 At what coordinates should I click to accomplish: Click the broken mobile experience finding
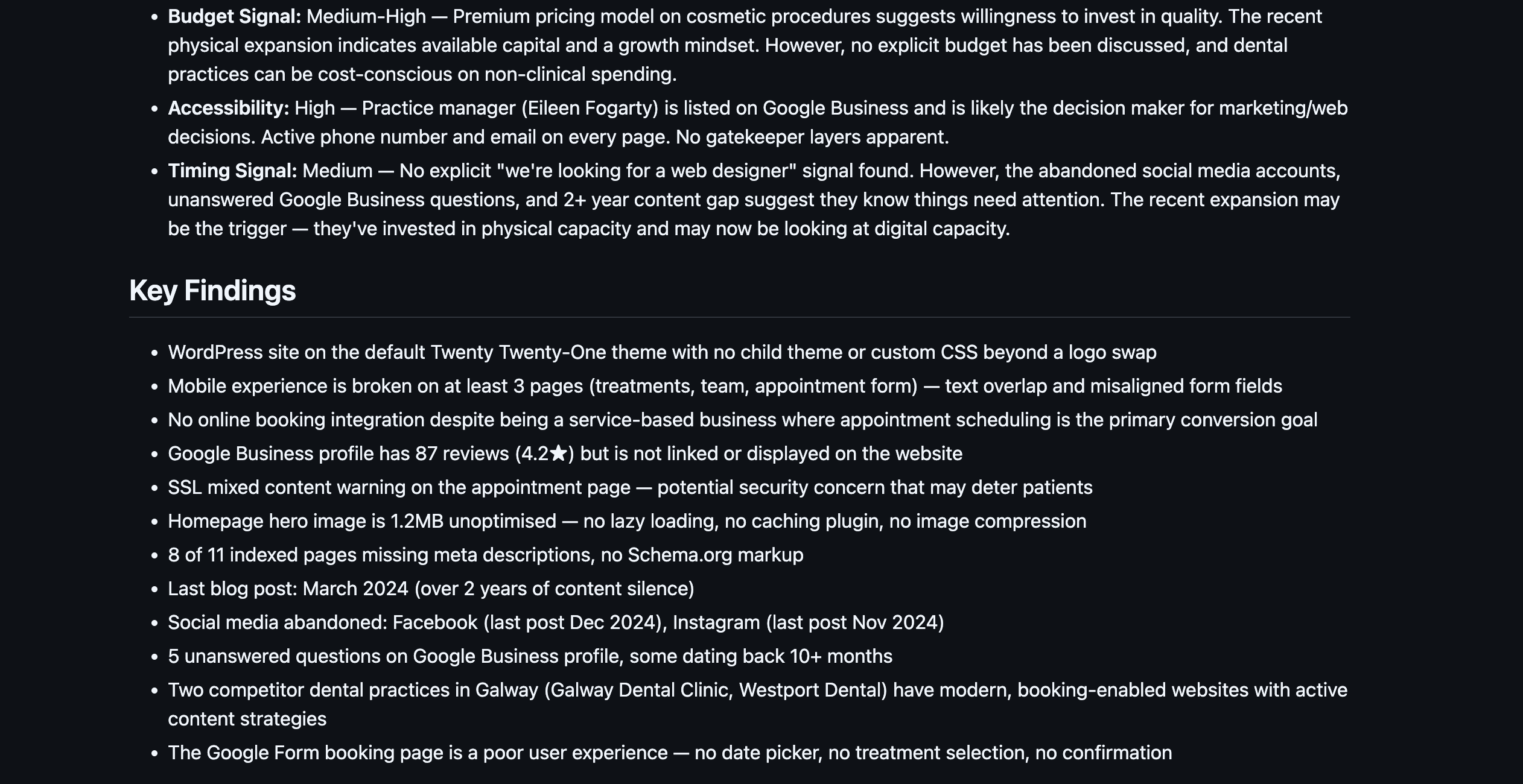coord(725,386)
